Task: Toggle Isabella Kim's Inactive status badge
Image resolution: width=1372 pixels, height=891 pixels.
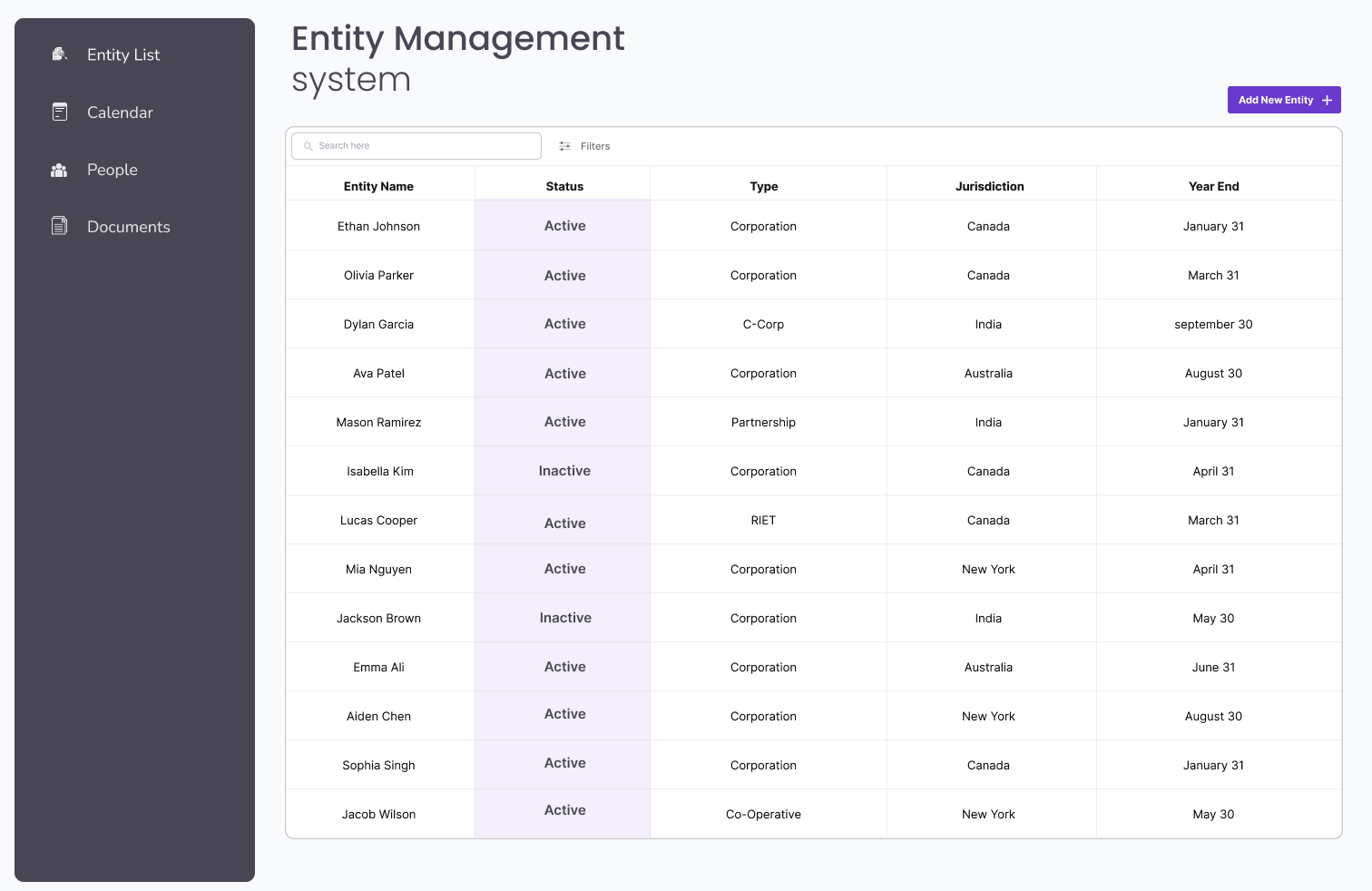Action: pos(563,470)
